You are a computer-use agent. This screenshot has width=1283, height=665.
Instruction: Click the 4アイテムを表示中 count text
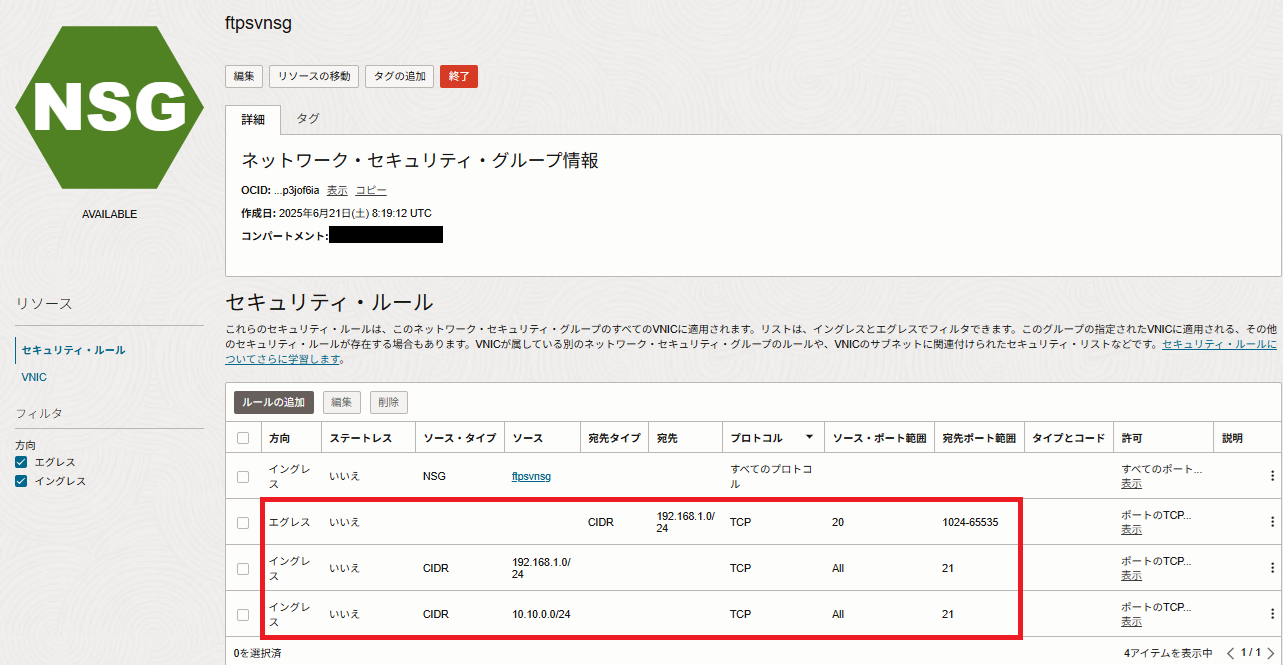click(1168, 653)
